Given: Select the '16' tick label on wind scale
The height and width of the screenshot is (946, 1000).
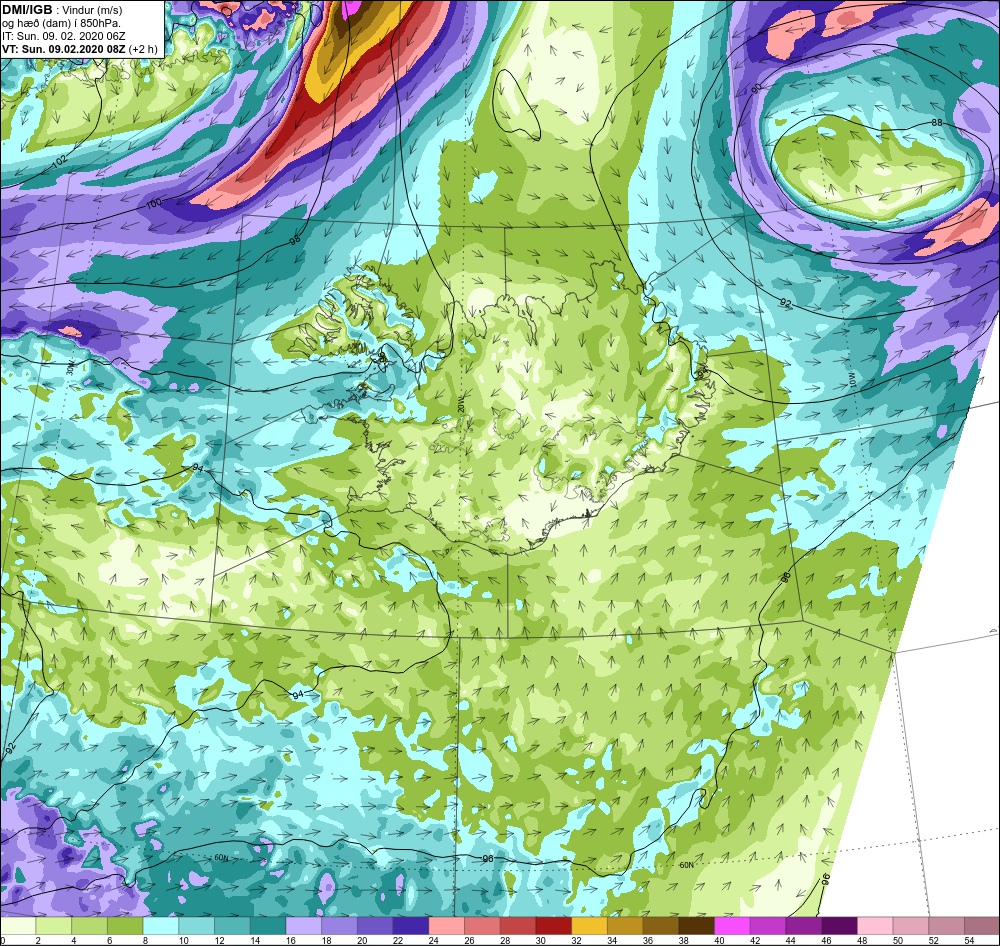Looking at the screenshot, I should (291, 940).
